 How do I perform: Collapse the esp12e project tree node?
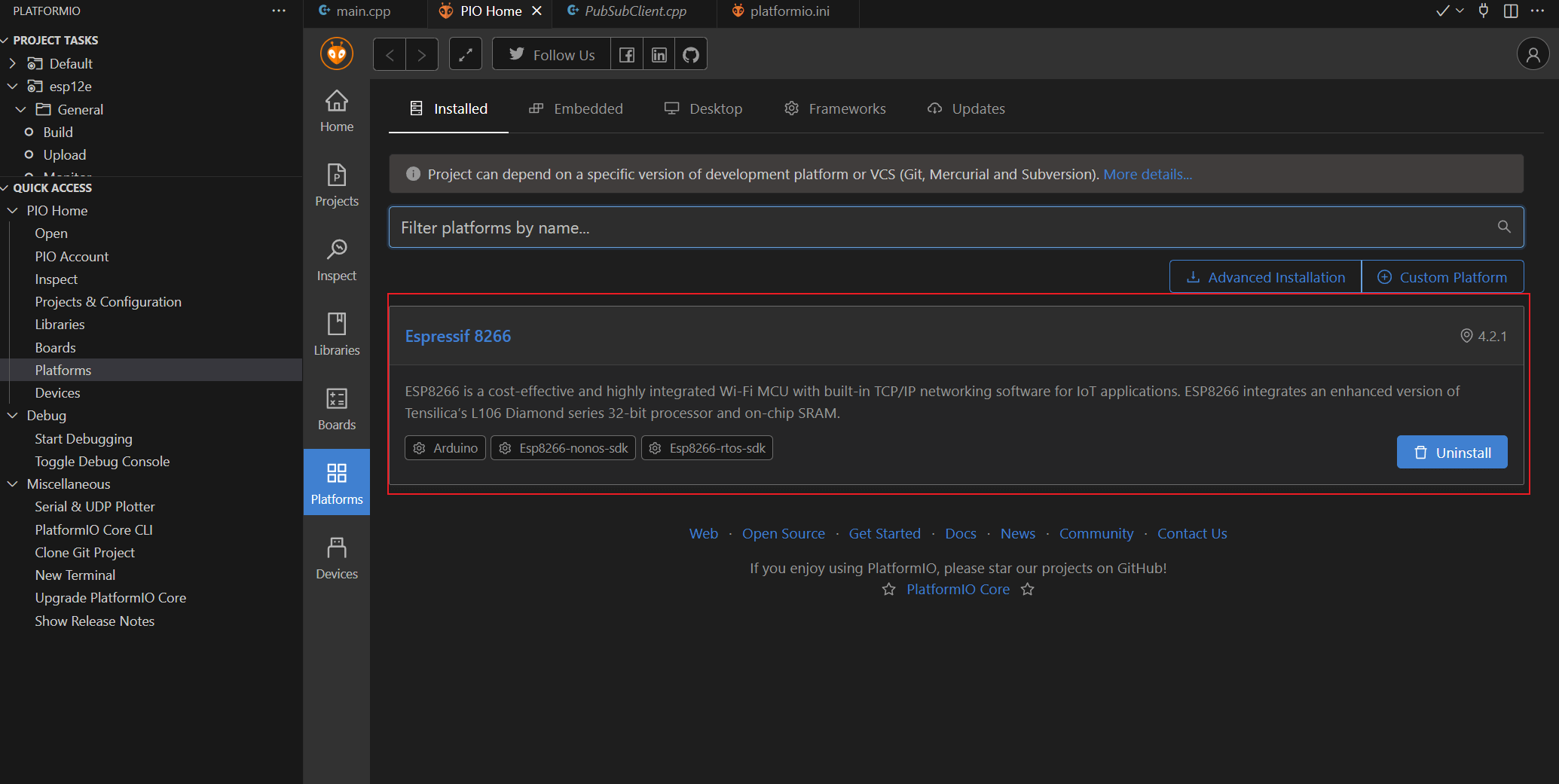(x=13, y=87)
